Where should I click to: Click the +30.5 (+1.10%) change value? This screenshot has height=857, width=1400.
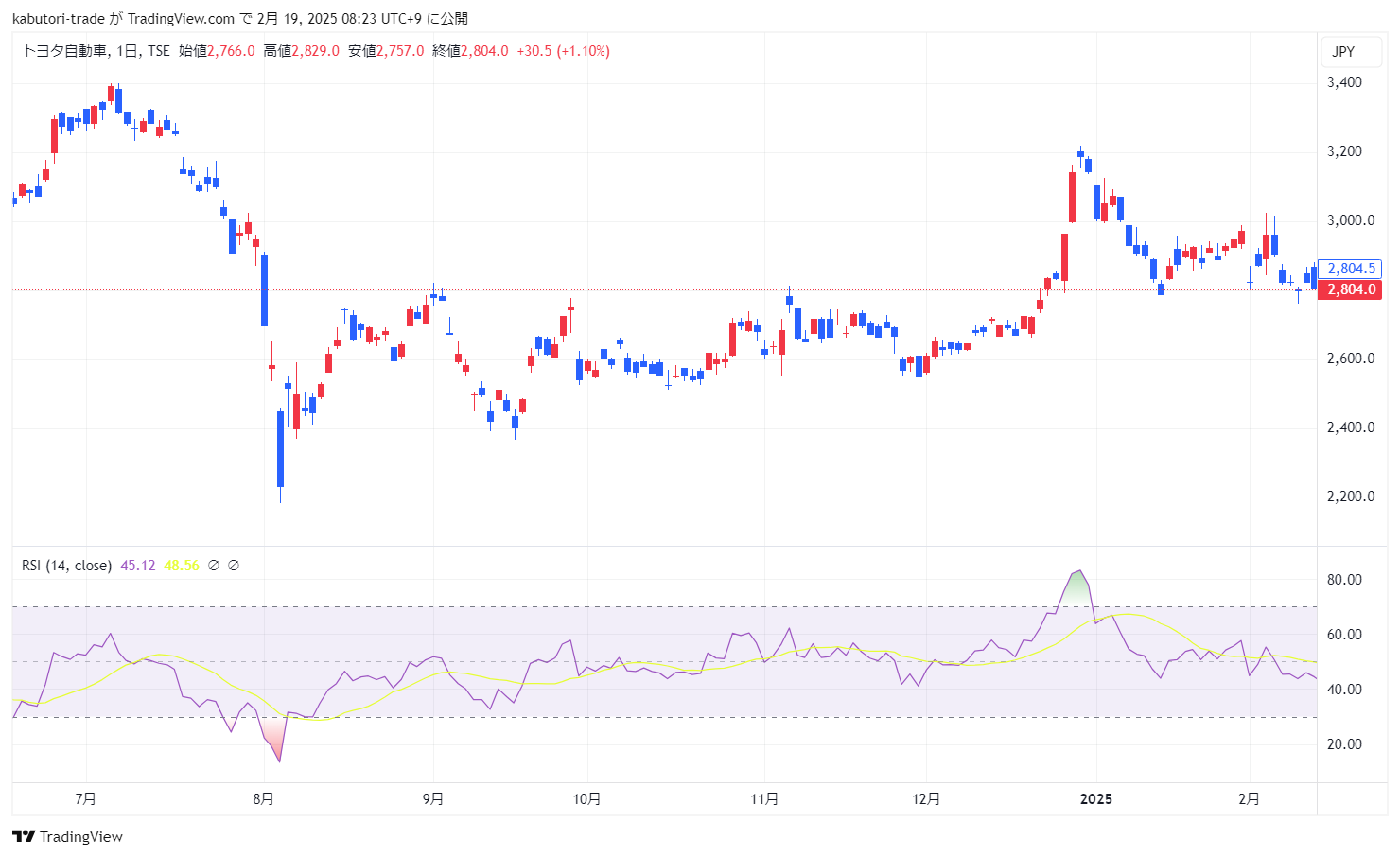(x=563, y=51)
